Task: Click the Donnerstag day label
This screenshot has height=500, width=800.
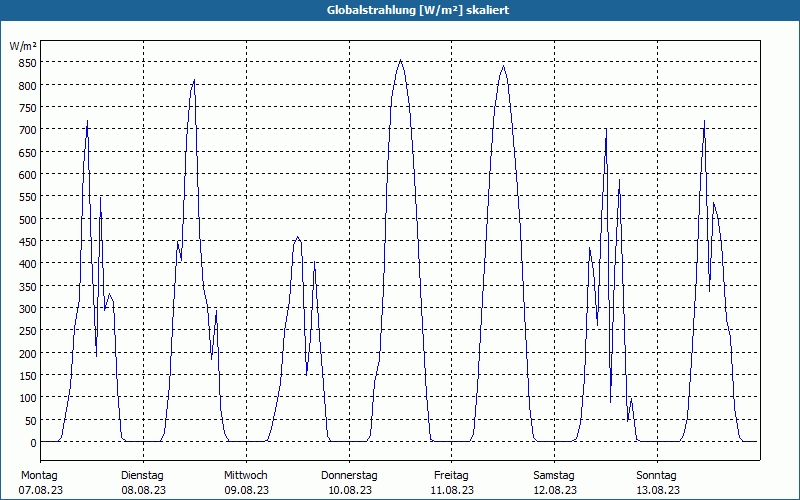Action: point(349,476)
